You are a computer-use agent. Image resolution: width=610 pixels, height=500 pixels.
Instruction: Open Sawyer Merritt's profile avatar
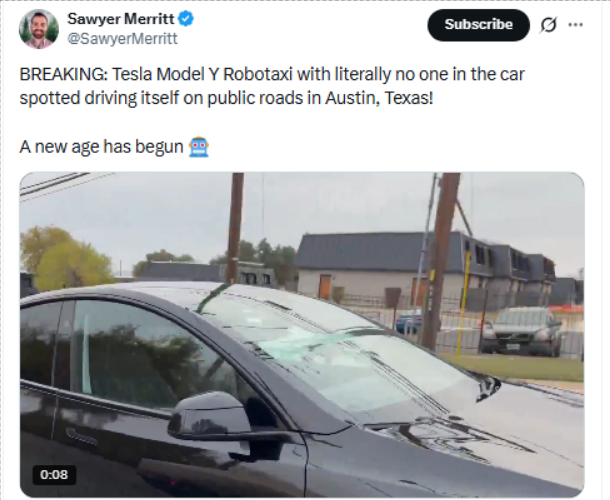pos(39,29)
